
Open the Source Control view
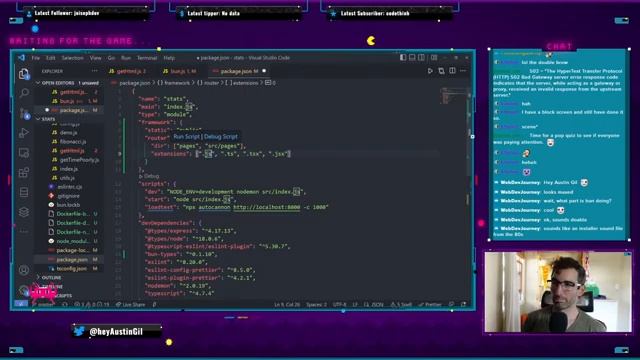[24, 113]
